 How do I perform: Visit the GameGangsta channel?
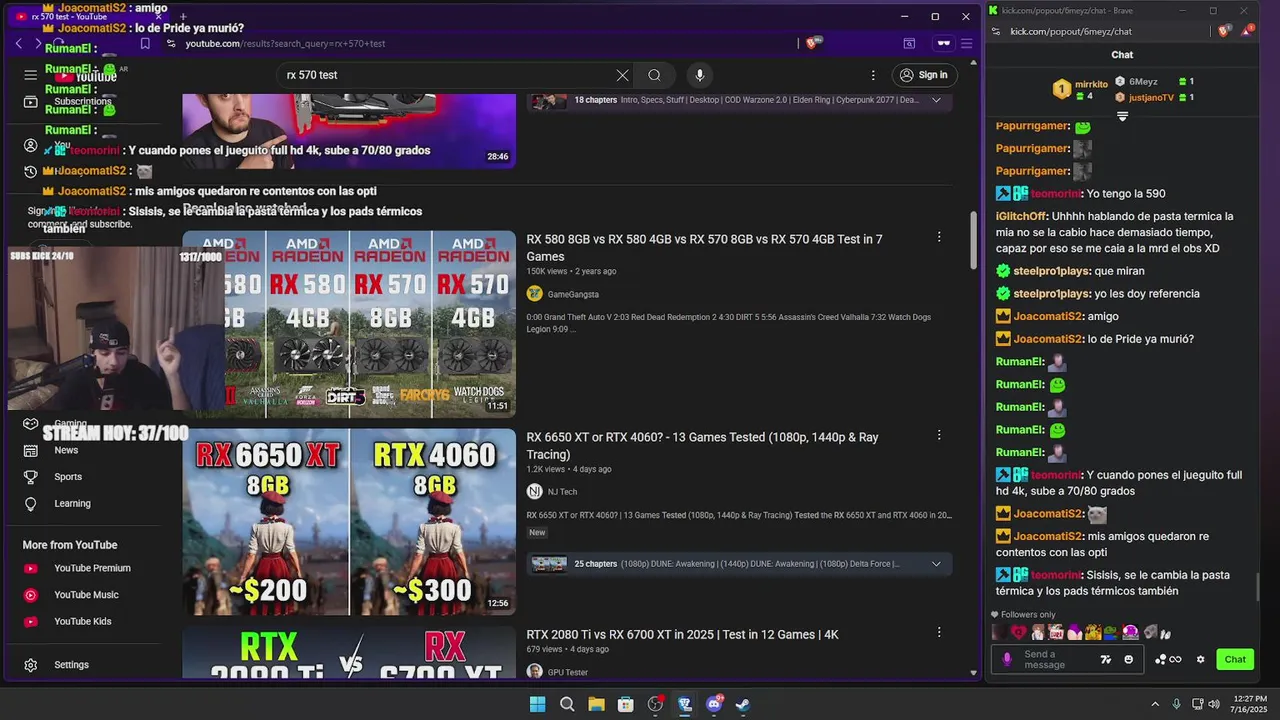click(573, 294)
